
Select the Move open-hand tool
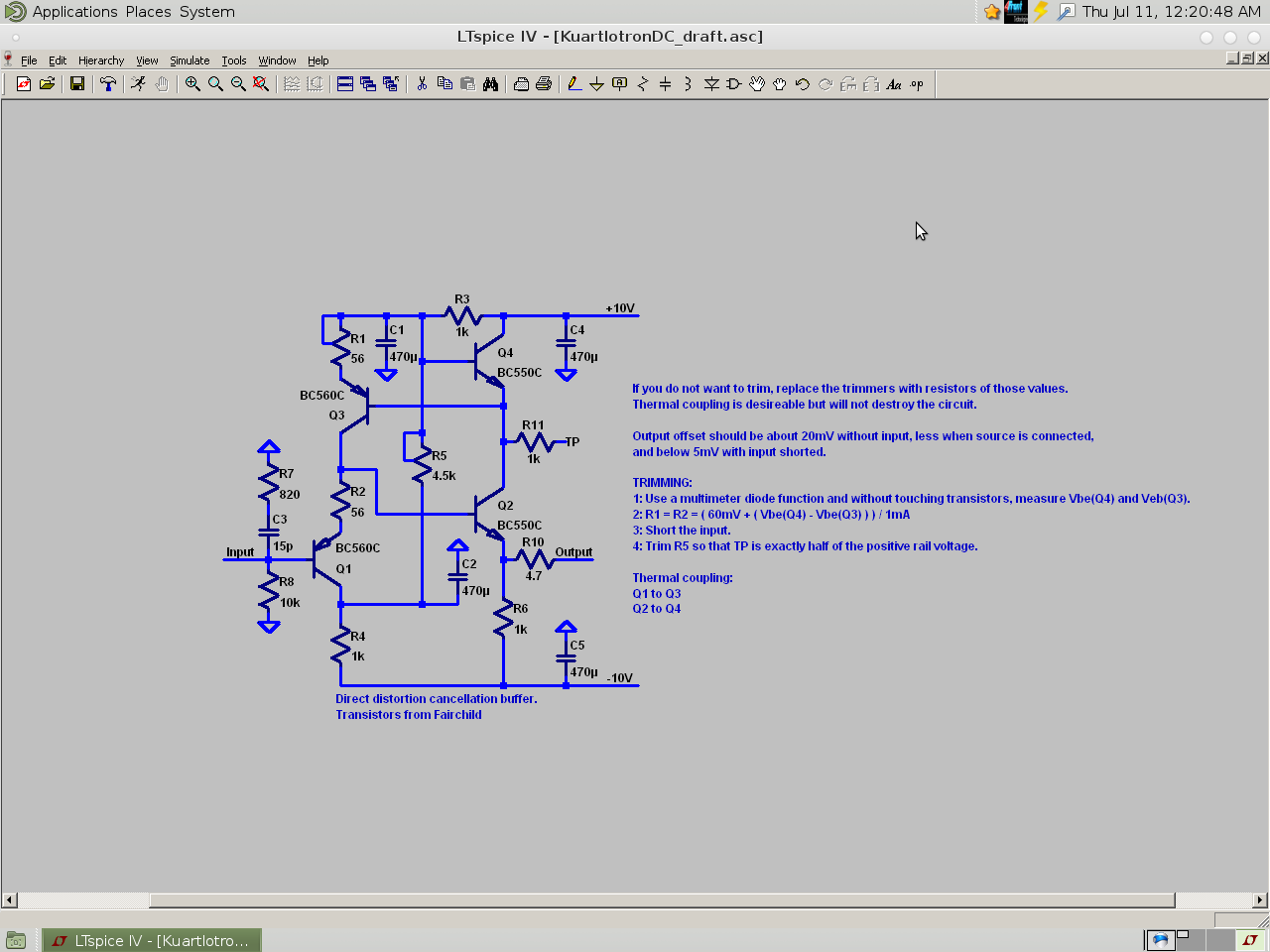[757, 84]
